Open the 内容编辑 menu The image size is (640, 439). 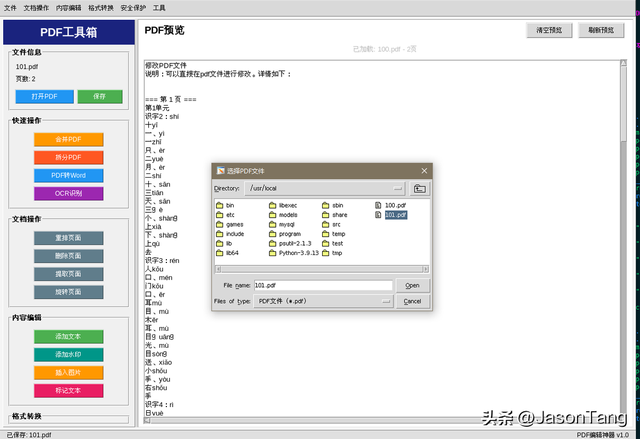coord(69,8)
